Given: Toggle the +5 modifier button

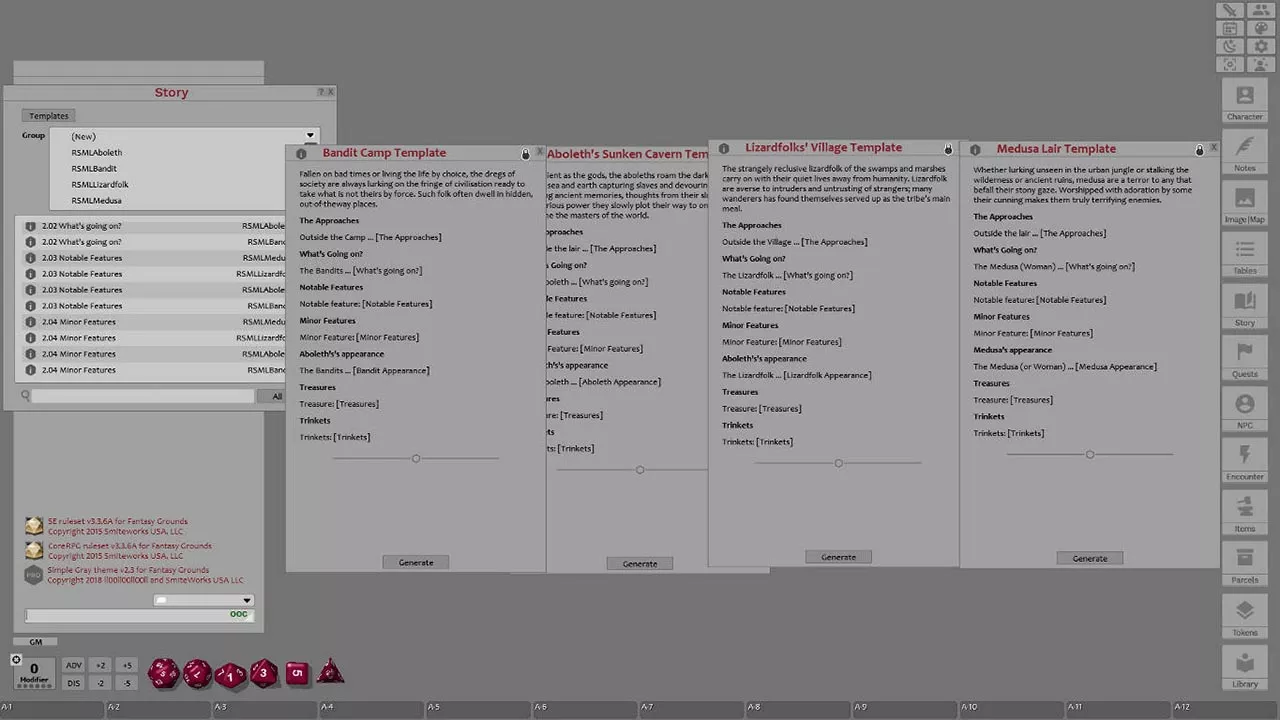Looking at the screenshot, I should 126,665.
